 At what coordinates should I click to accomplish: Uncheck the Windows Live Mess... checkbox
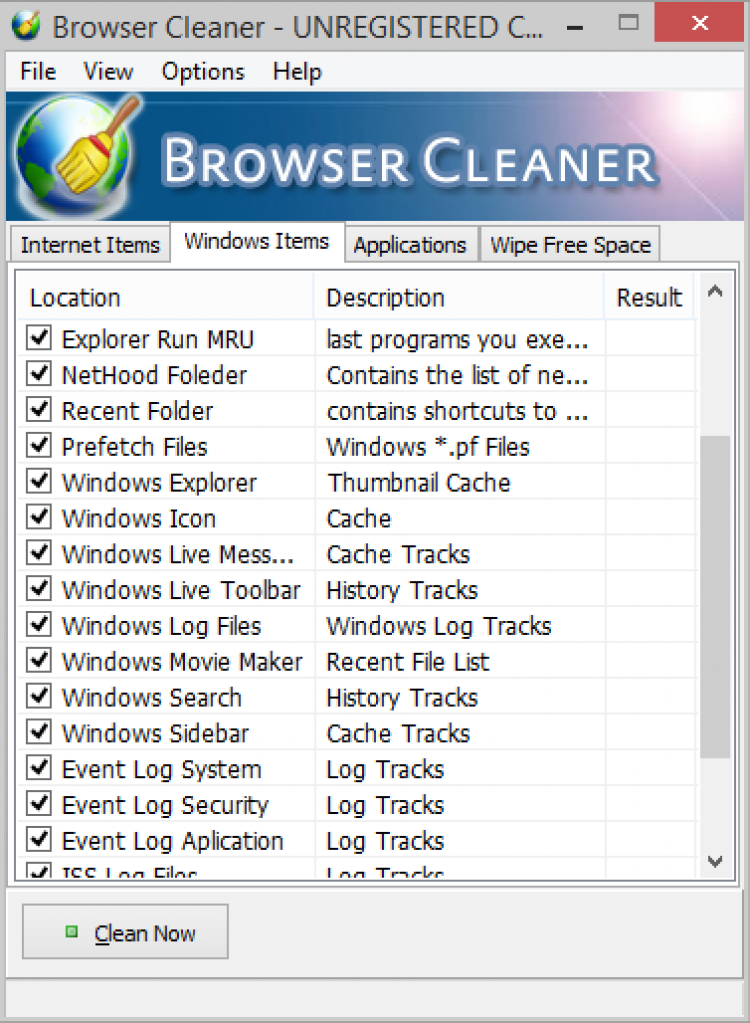[x=39, y=553]
